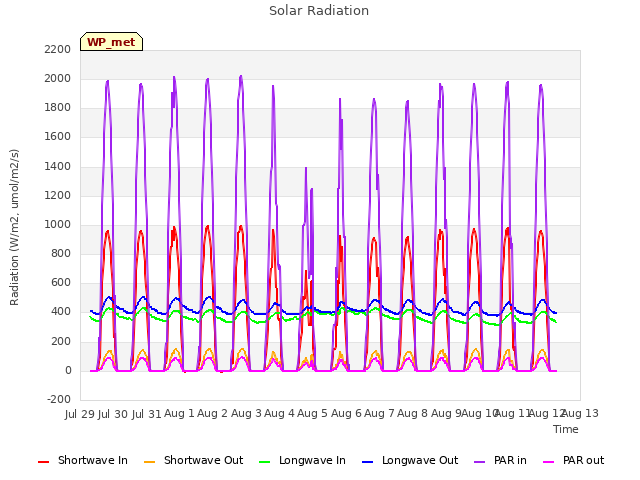Click the Aug 3 x-axis label

(x=246, y=413)
